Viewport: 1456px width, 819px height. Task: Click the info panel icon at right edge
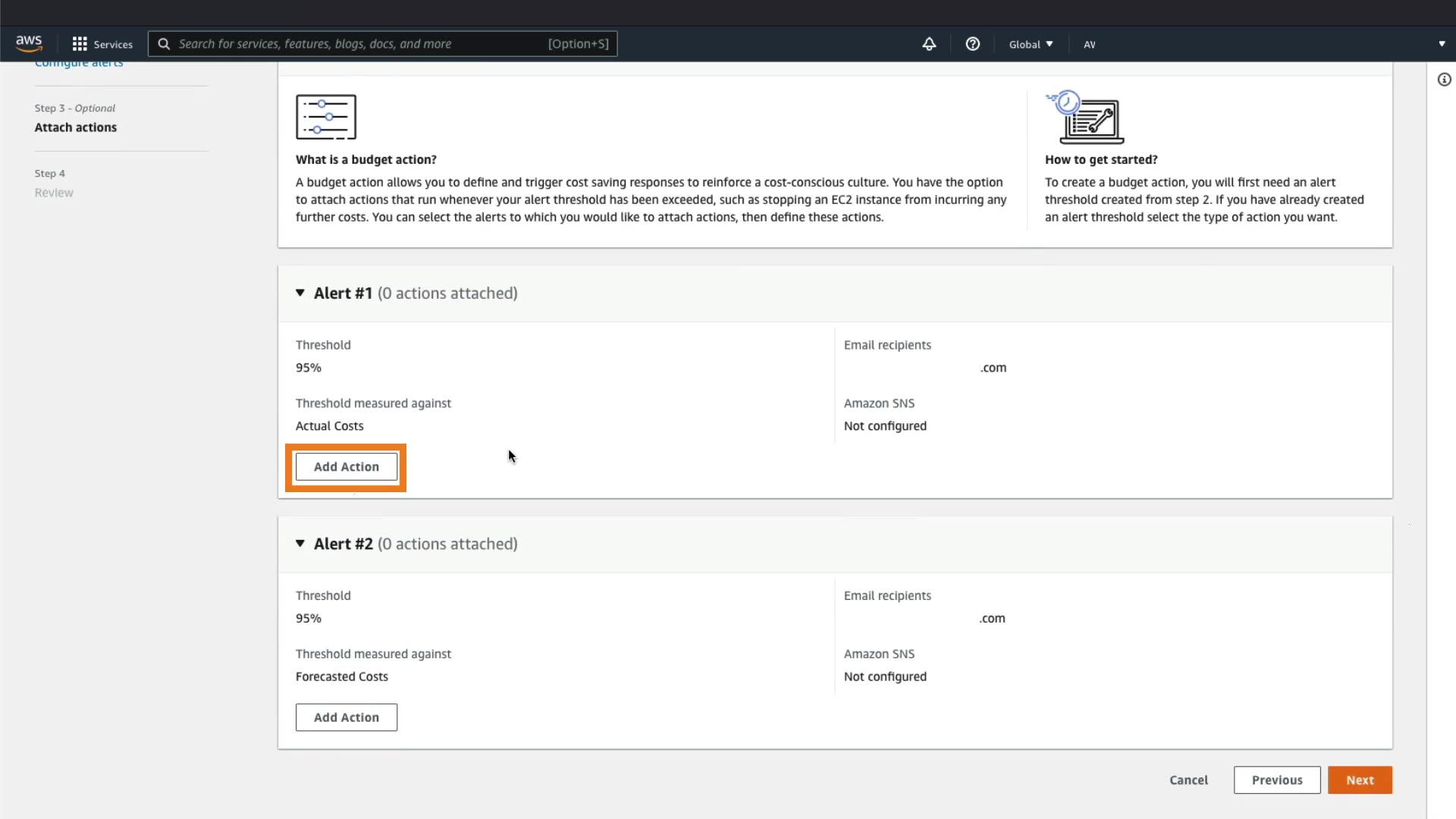pos(1444,80)
